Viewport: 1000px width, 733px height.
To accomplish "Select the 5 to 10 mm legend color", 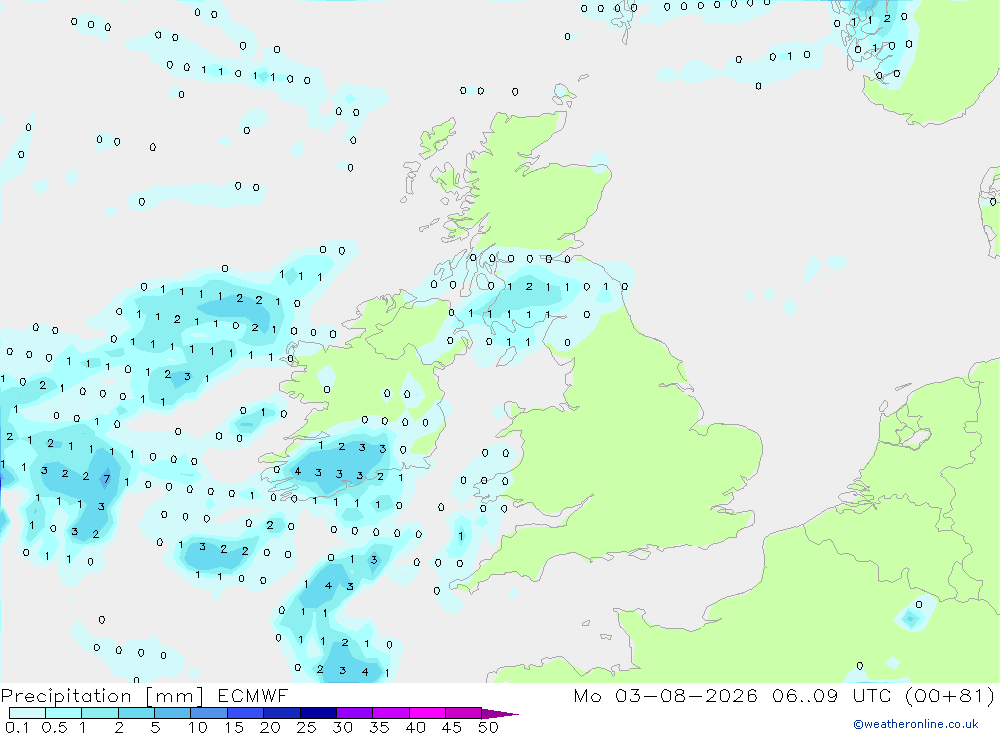I will coord(173,713).
